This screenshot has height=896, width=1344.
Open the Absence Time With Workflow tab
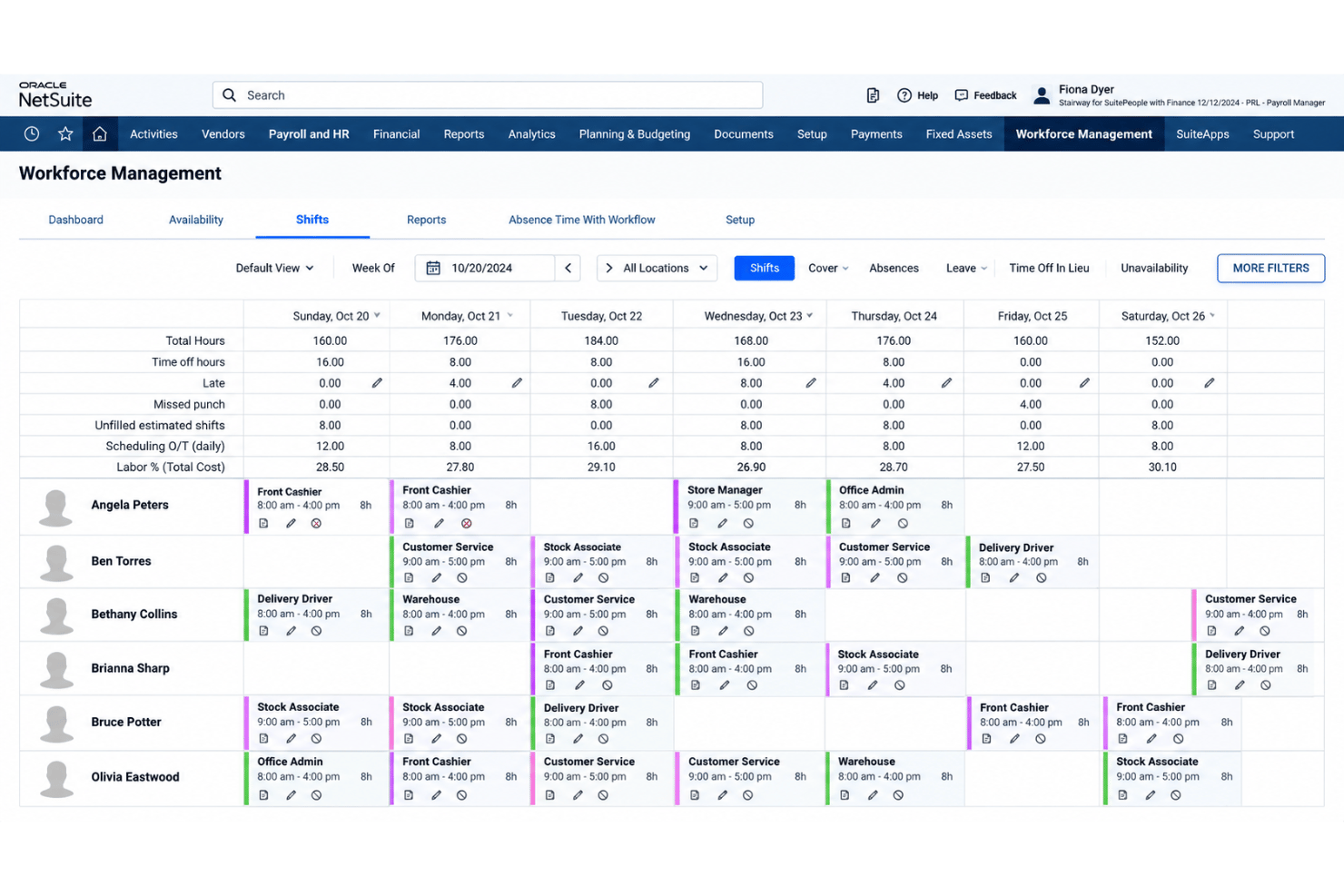coord(582,220)
